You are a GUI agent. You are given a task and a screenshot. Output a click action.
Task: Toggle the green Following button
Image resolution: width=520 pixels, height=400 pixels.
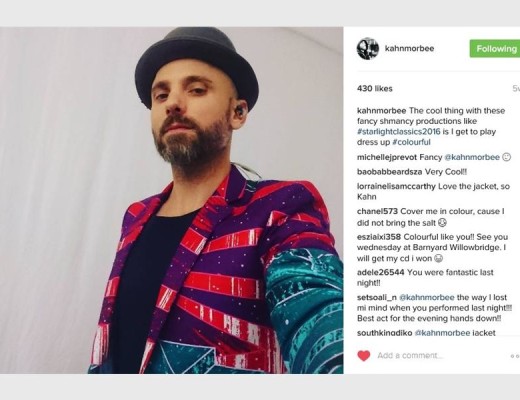pyautogui.click(x=495, y=49)
